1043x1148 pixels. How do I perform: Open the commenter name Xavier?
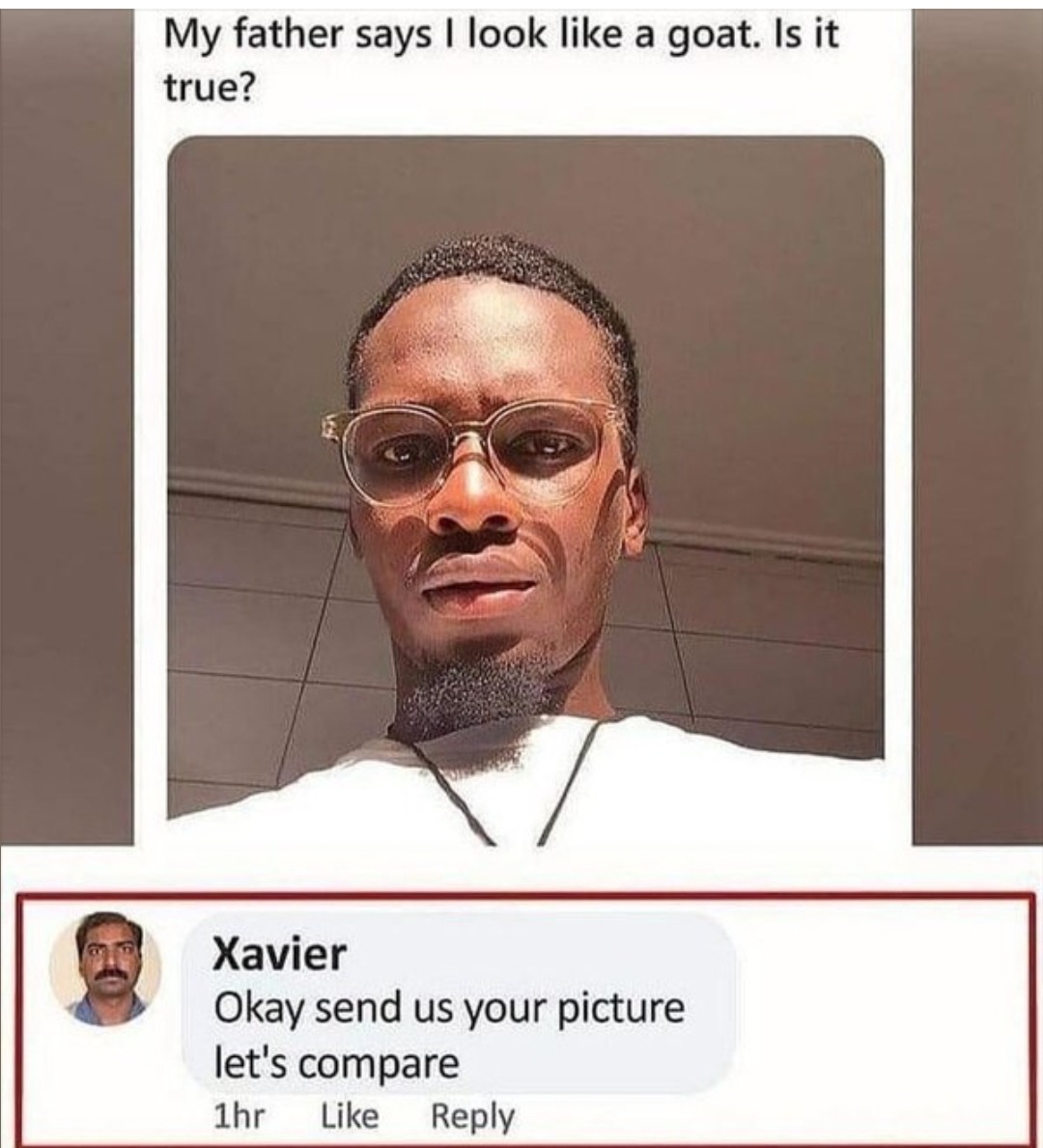point(280,954)
